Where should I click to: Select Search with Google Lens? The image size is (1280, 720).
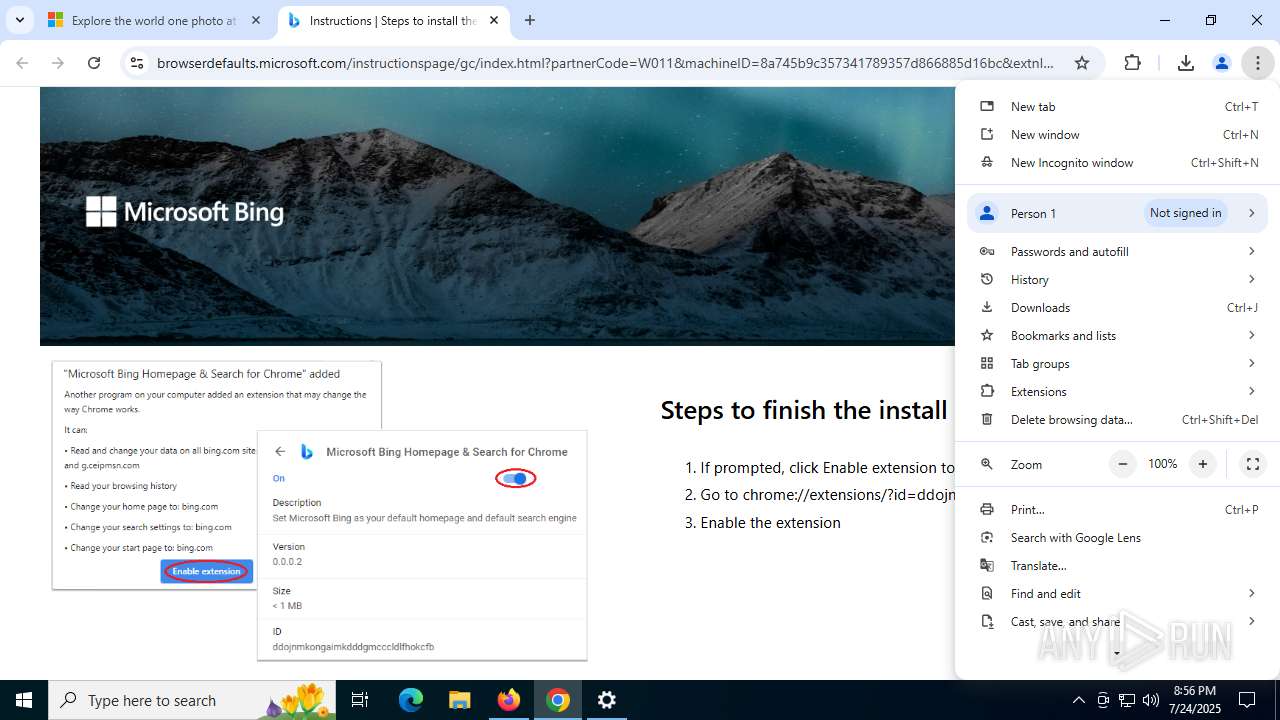click(1118, 537)
